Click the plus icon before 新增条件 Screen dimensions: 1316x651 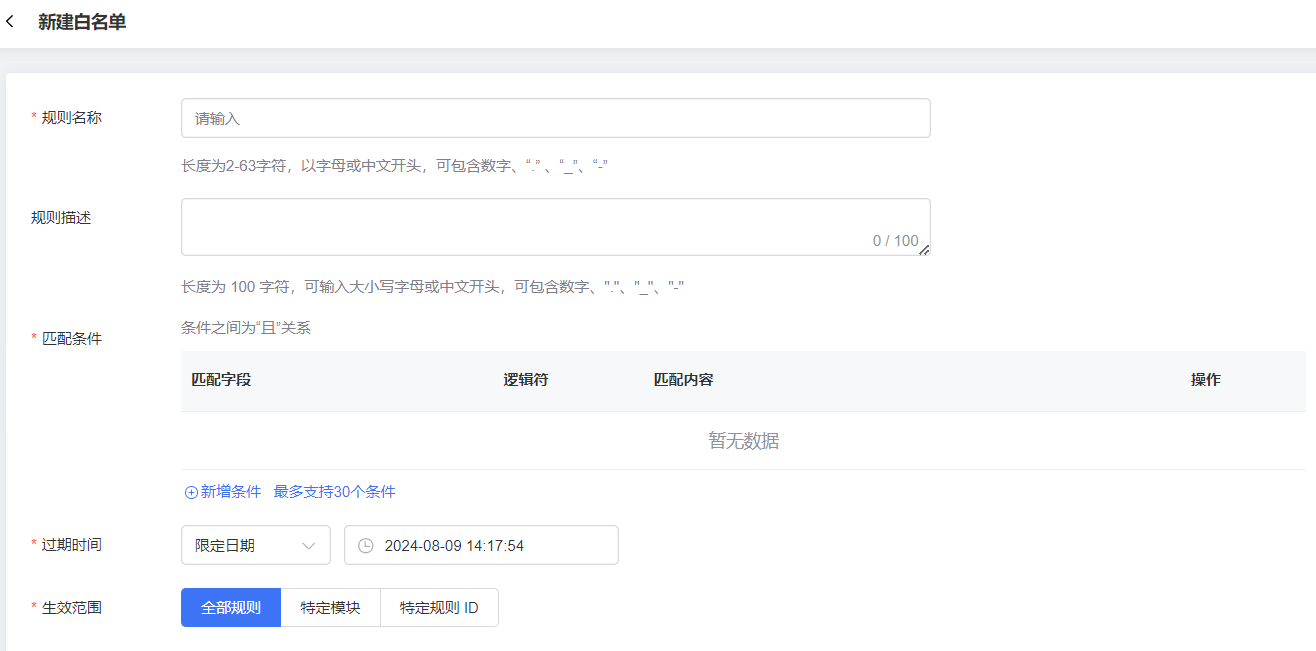coord(191,492)
